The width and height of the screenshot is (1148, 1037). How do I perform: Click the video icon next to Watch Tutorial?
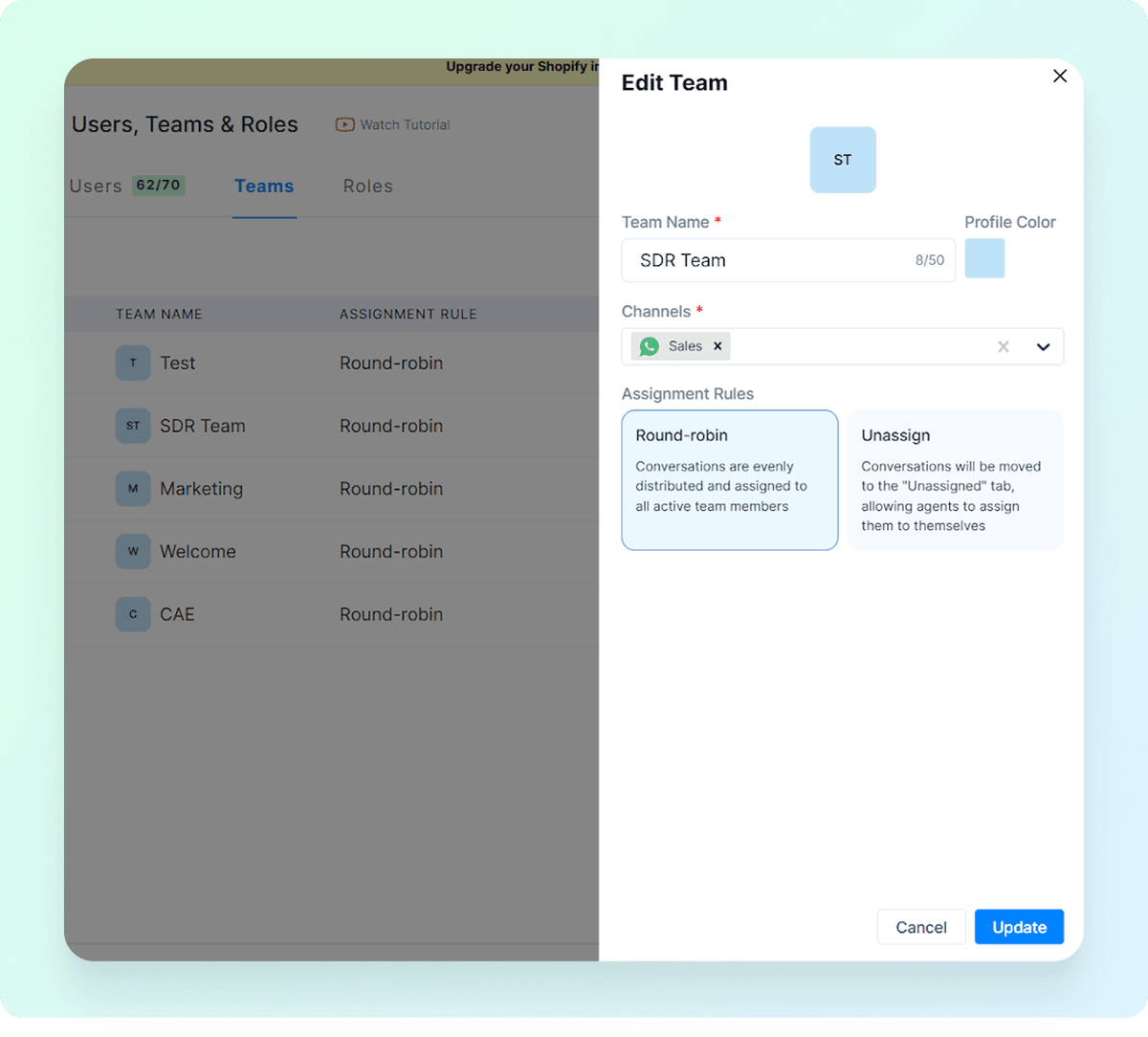[343, 124]
